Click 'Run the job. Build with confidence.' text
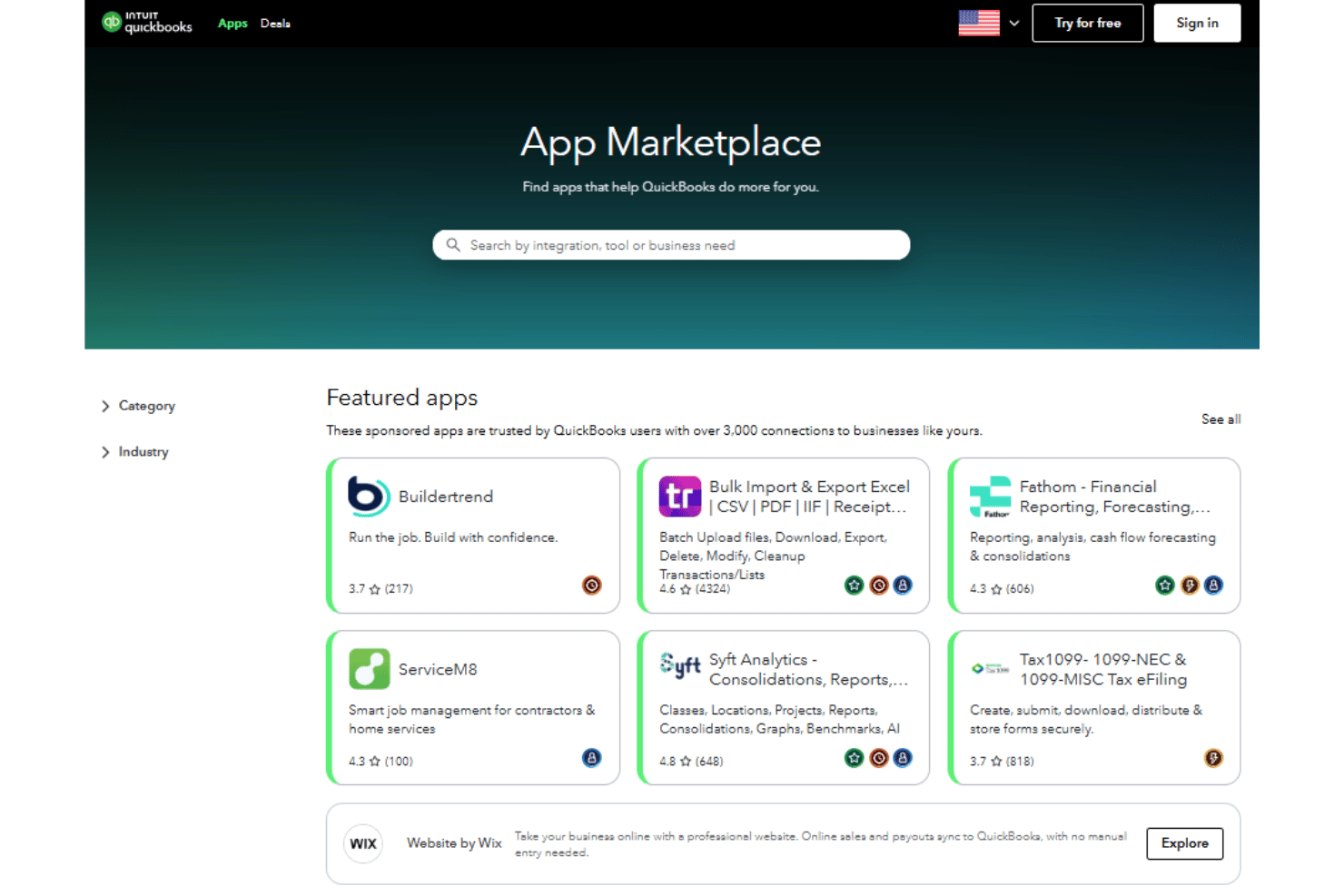1344x896 pixels. coord(453,537)
